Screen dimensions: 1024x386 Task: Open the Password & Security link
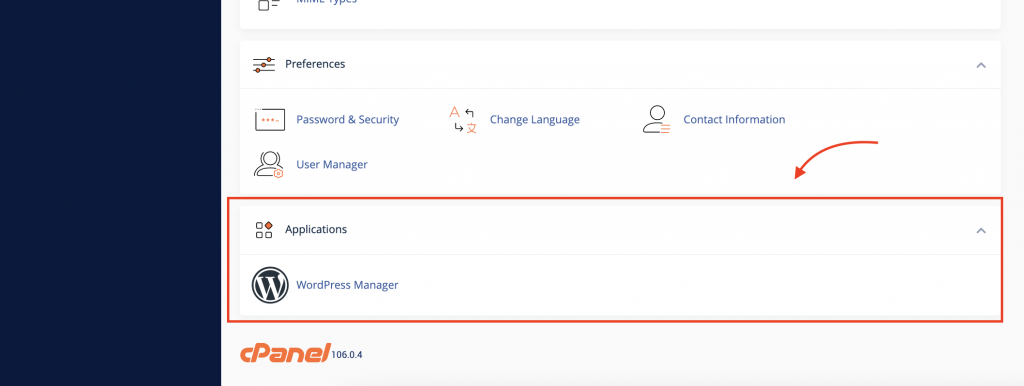(347, 120)
